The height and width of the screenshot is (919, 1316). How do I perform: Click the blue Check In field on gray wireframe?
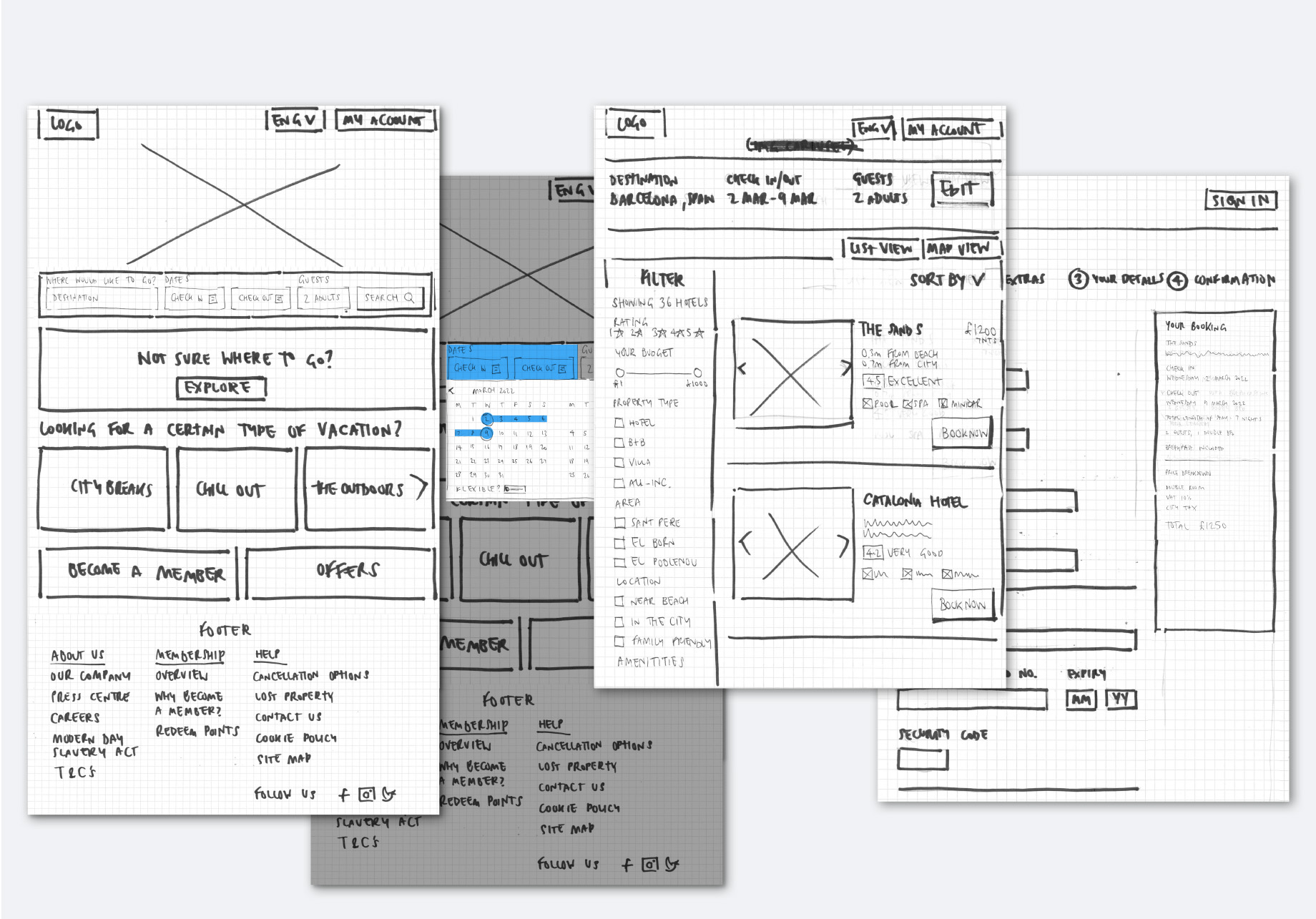[x=477, y=368]
